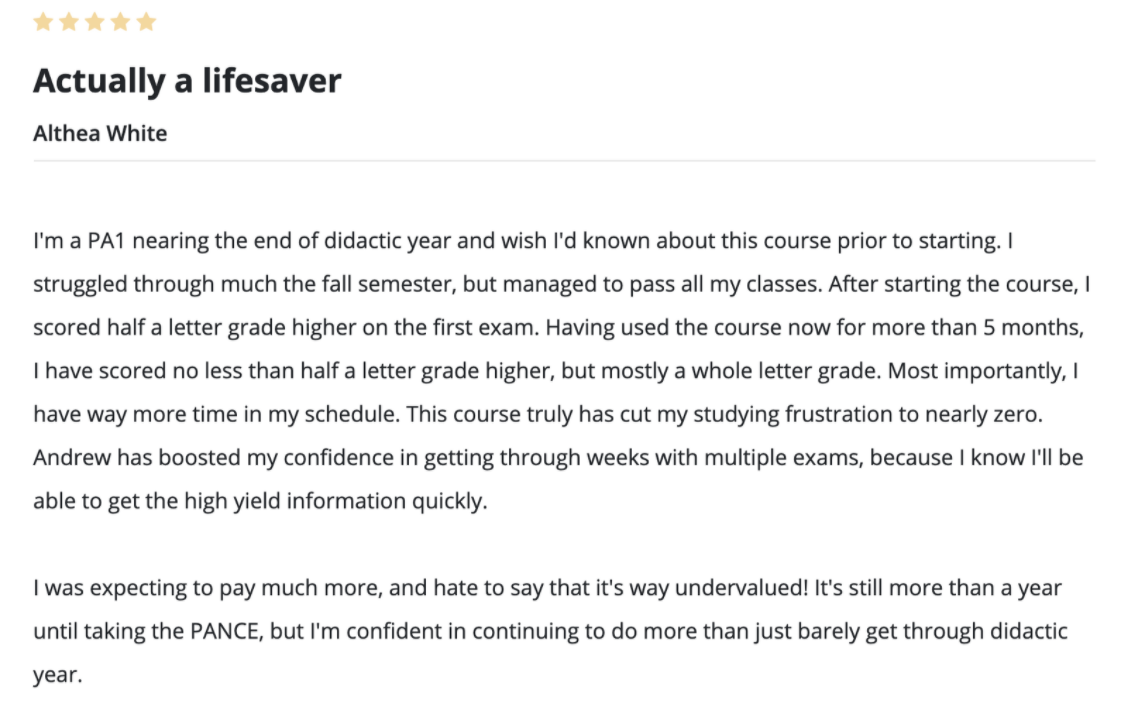Click the horizontal divider under the author name
Image resolution: width=1122 pixels, height=708 pixels.
[564, 161]
